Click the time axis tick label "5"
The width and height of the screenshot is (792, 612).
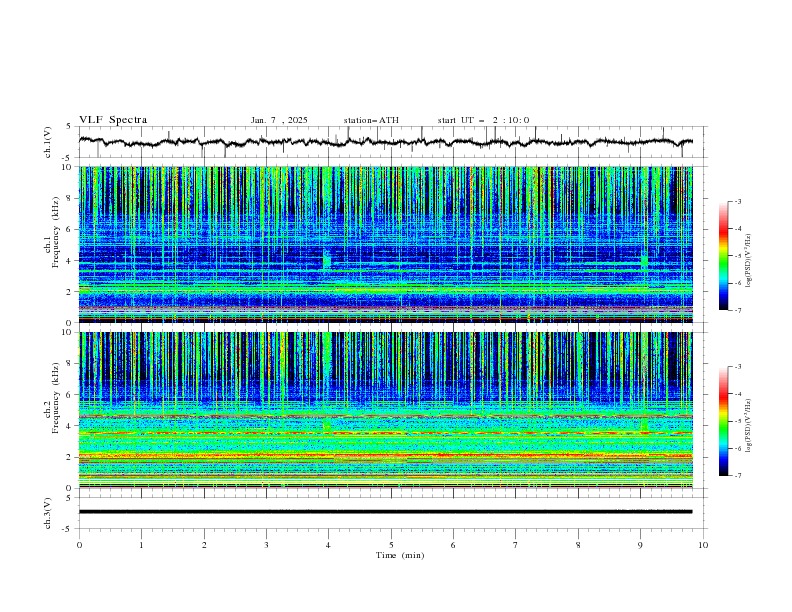point(391,545)
